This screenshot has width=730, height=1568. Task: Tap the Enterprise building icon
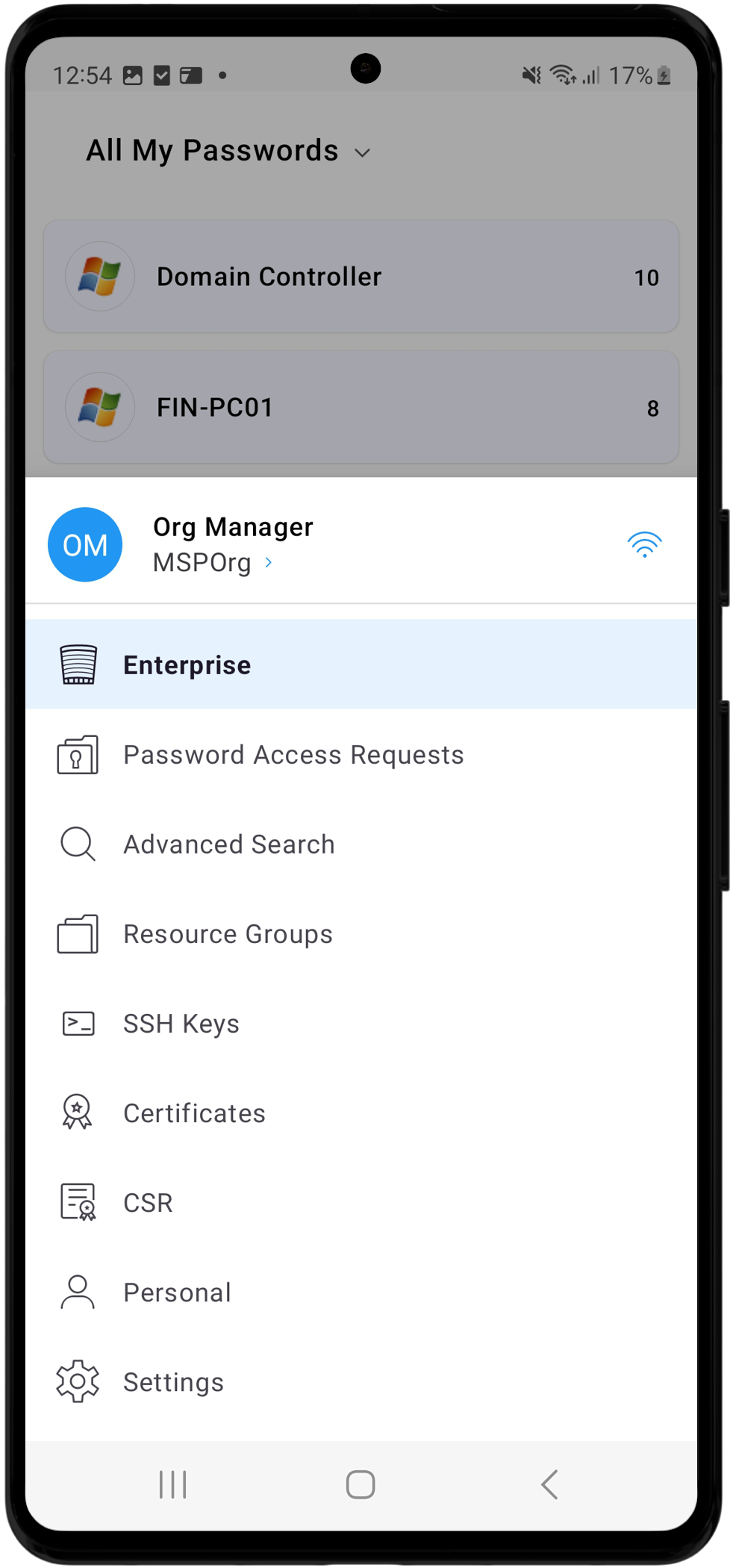78,665
